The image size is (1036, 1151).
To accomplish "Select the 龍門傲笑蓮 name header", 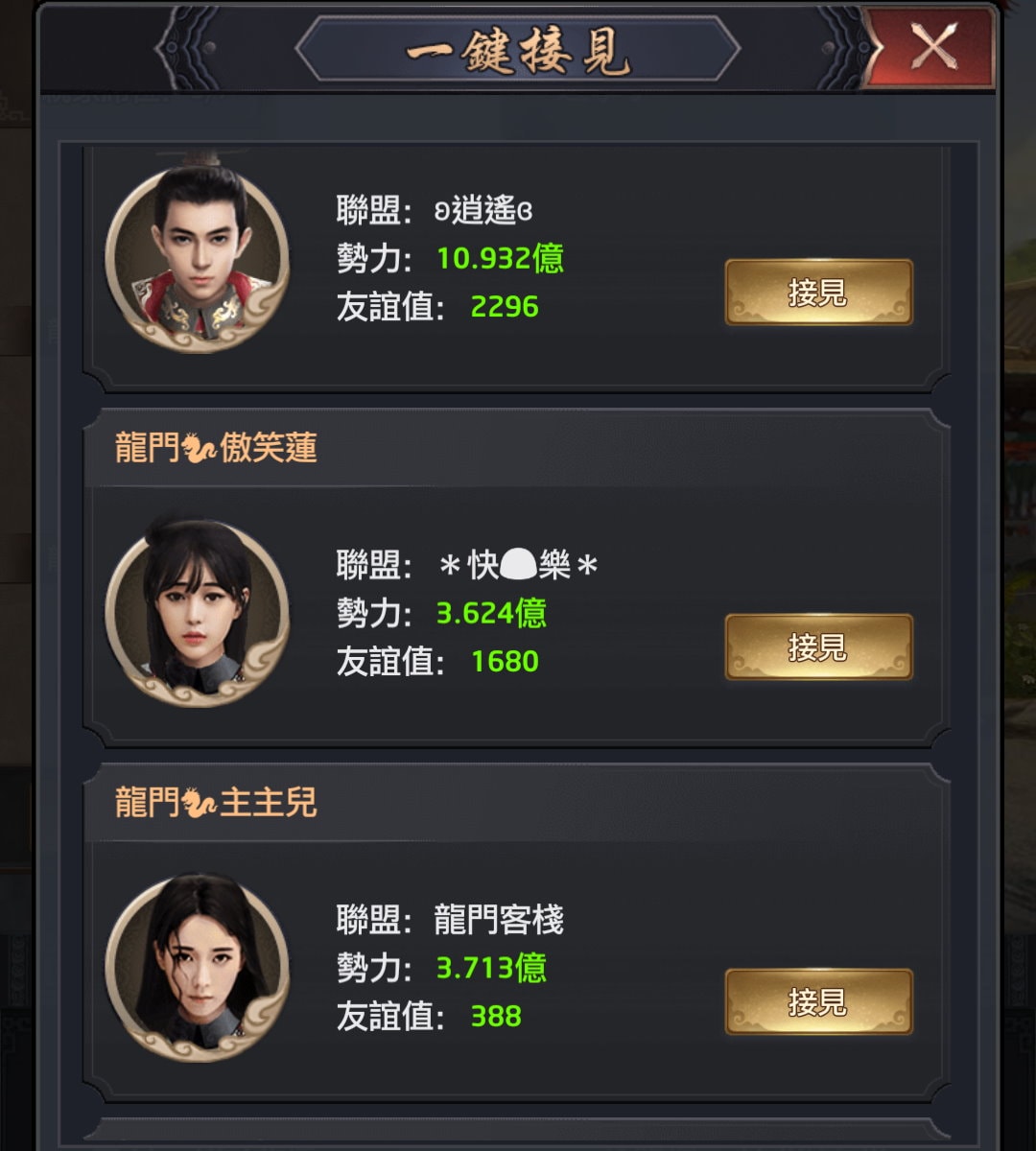I will point(216,448).
